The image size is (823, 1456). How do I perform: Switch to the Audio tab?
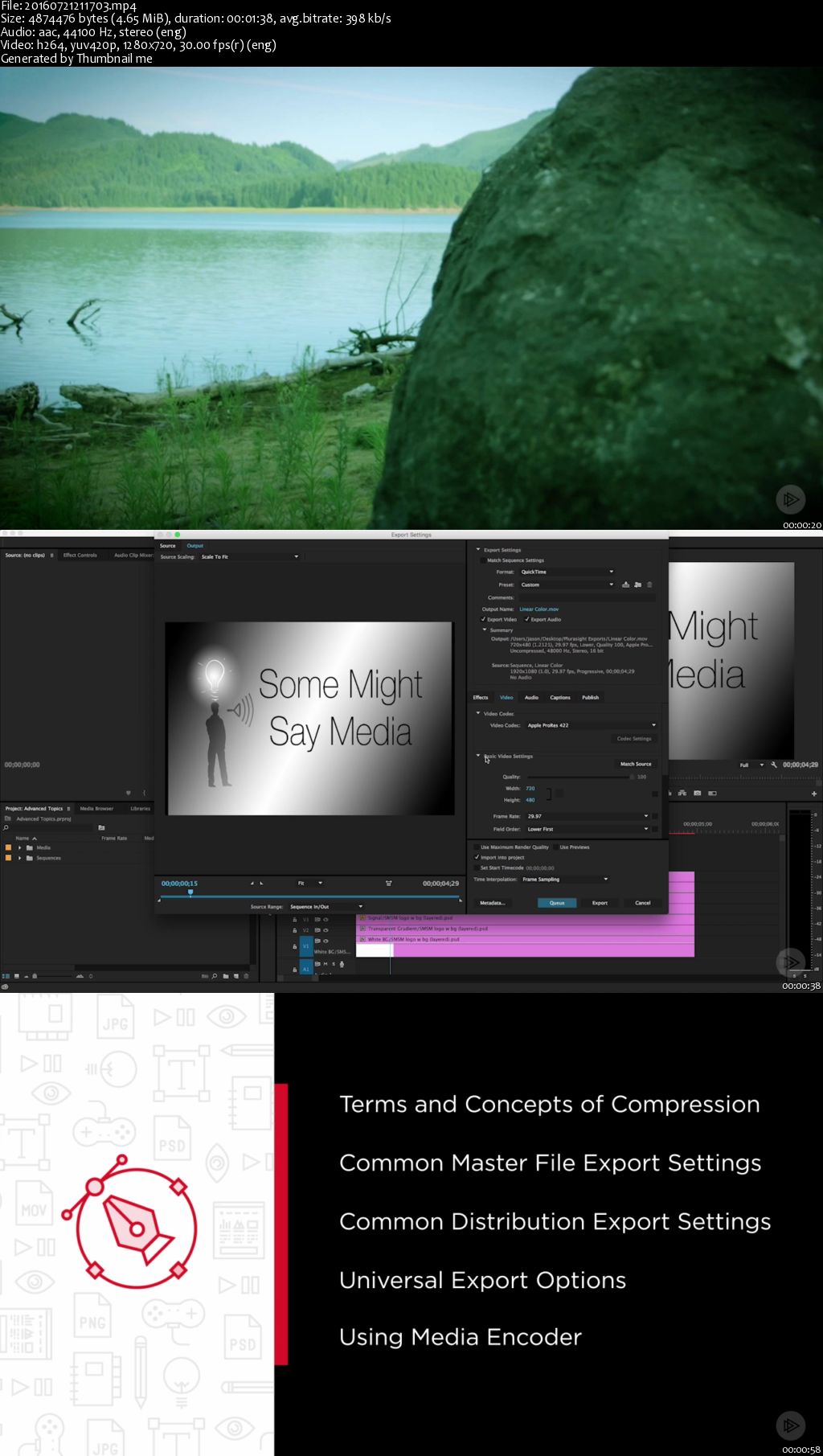(x=531, y=697)
